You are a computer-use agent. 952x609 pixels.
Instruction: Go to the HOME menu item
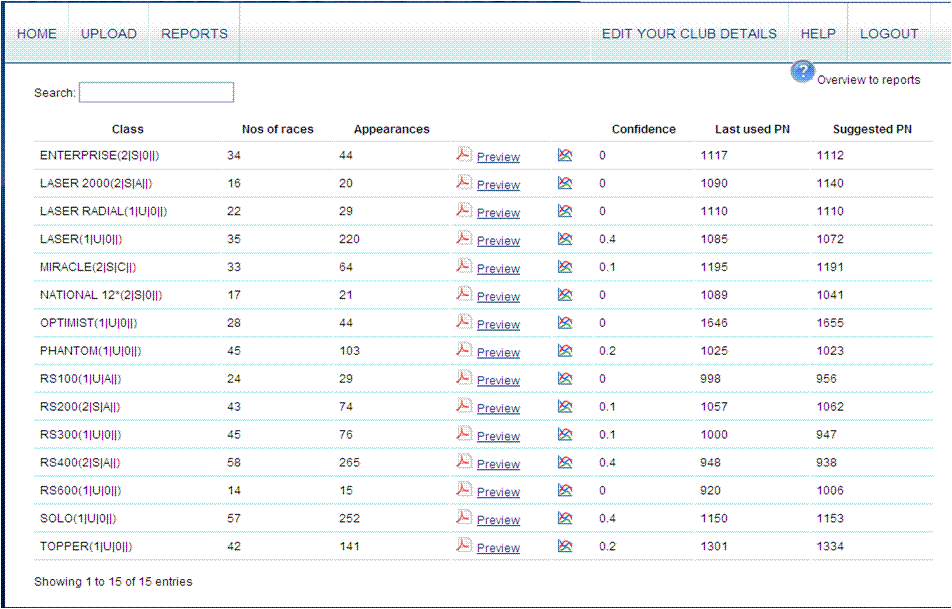pyautogui.click(x=36, y=34)
